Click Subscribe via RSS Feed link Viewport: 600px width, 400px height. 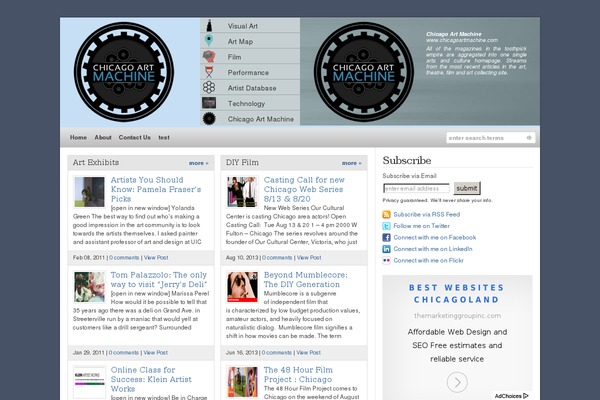[427, 214]
